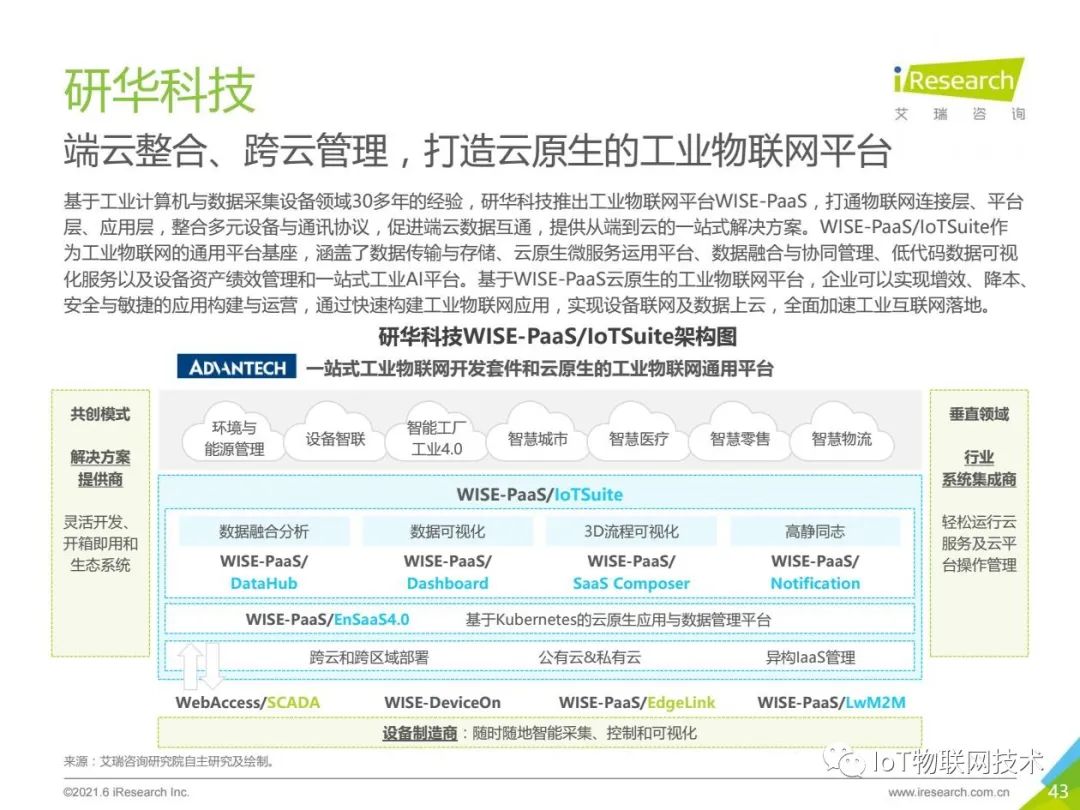
Task: Click the 高静同志 header box
Action: [815, 531]
